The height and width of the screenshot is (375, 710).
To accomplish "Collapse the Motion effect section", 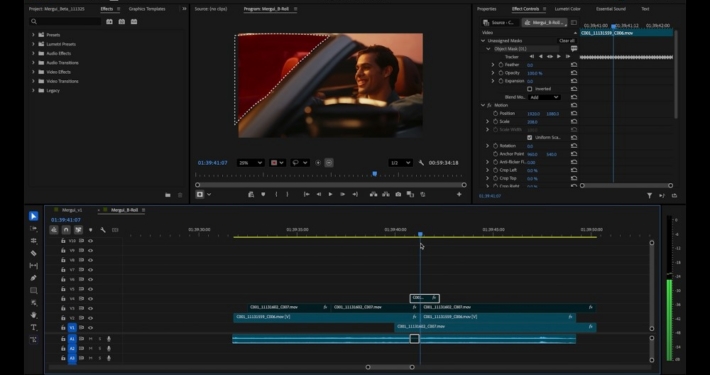I will 483,105.
